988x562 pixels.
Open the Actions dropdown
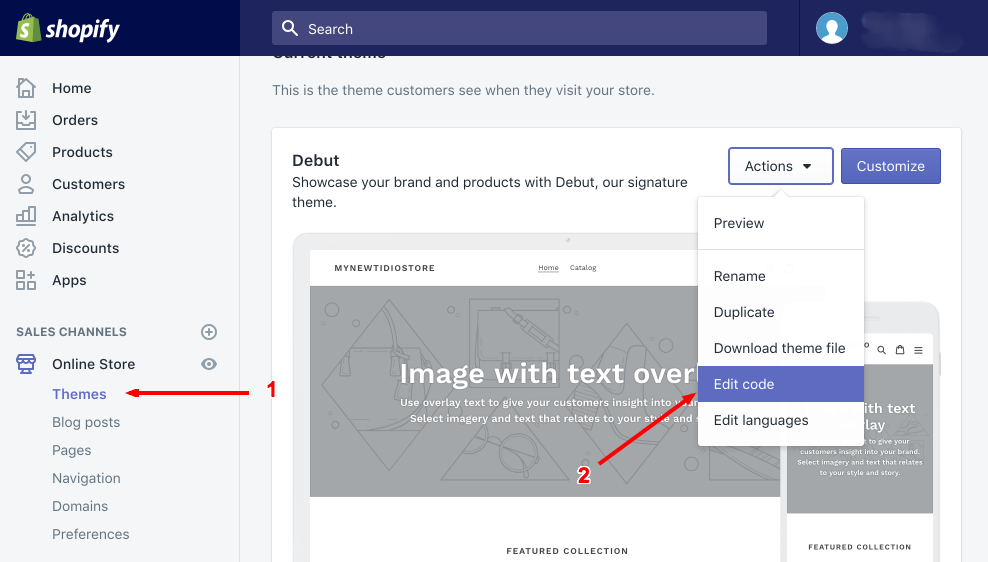pos(781,166)
